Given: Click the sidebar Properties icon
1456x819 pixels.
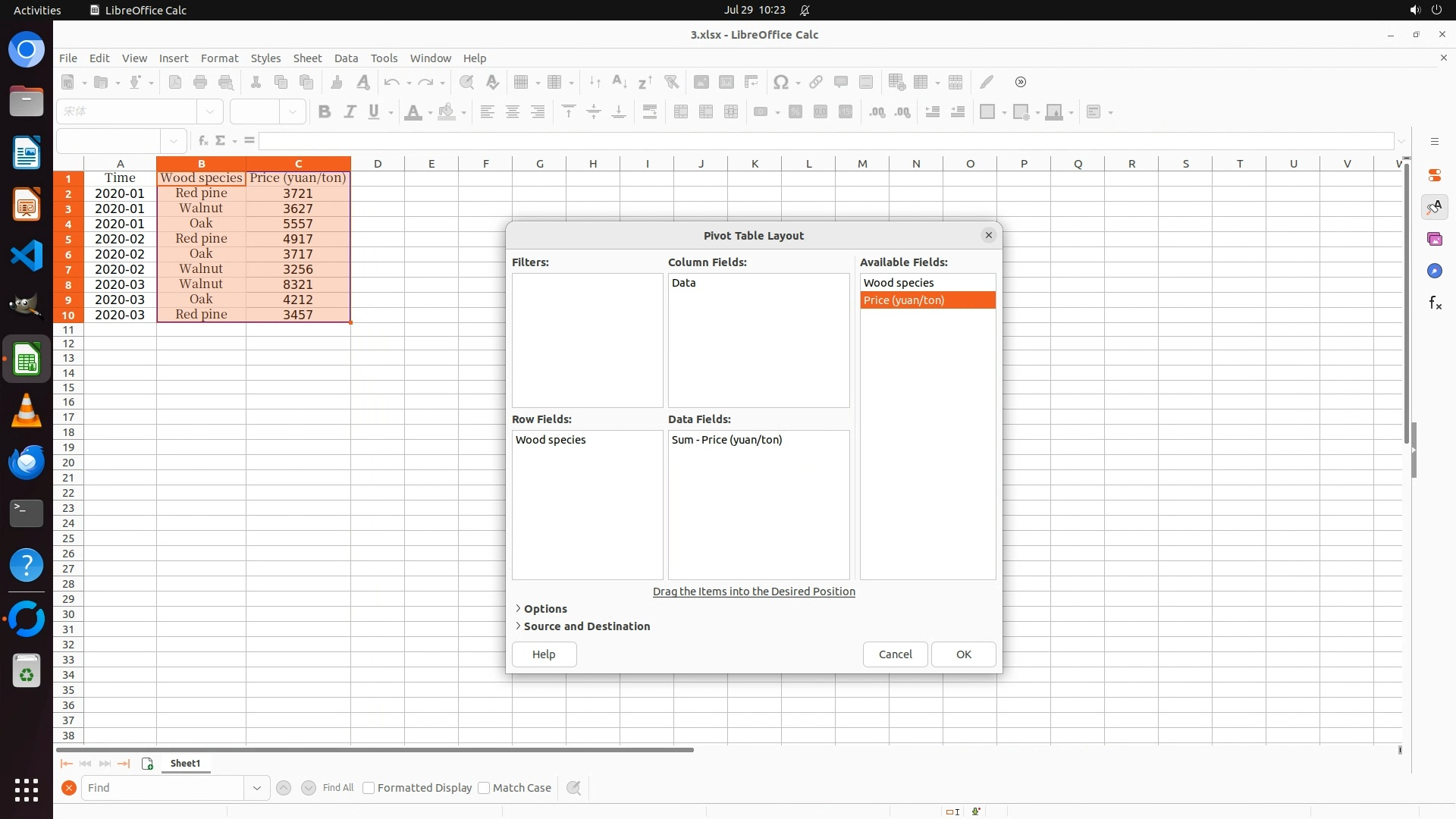Looking at the screenshot, I should point(1434,175).
